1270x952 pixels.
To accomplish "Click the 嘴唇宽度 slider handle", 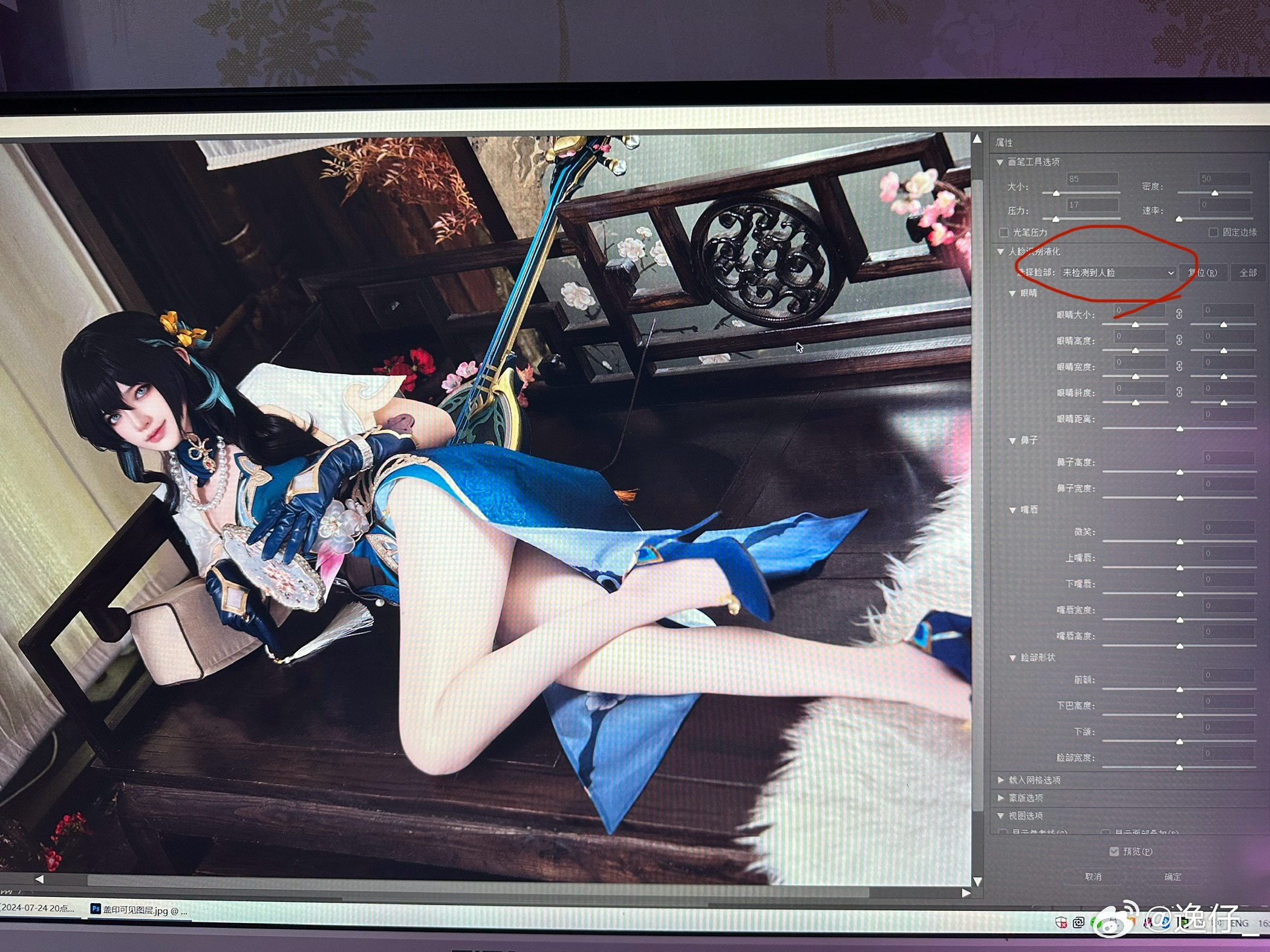I will pos(1179,620).
